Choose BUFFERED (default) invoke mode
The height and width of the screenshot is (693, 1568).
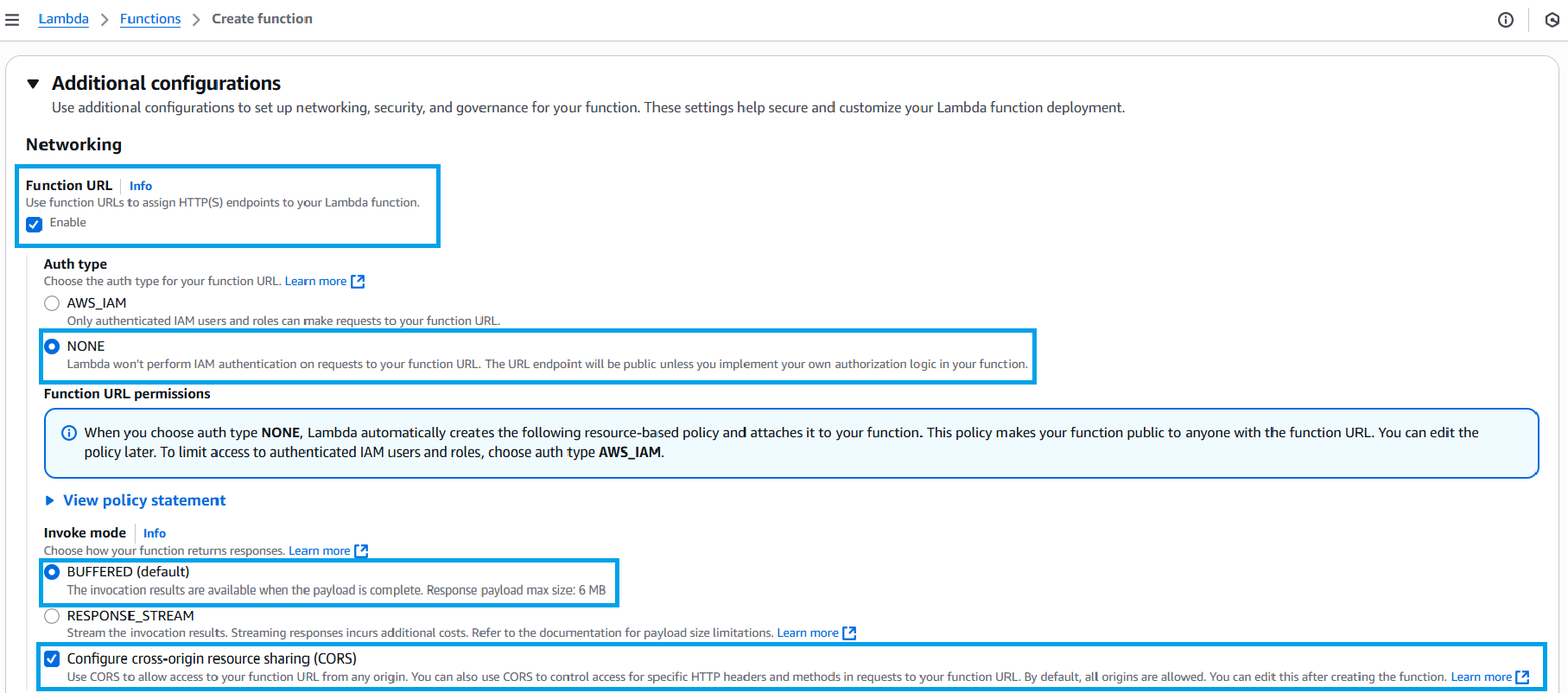[52, 572]
